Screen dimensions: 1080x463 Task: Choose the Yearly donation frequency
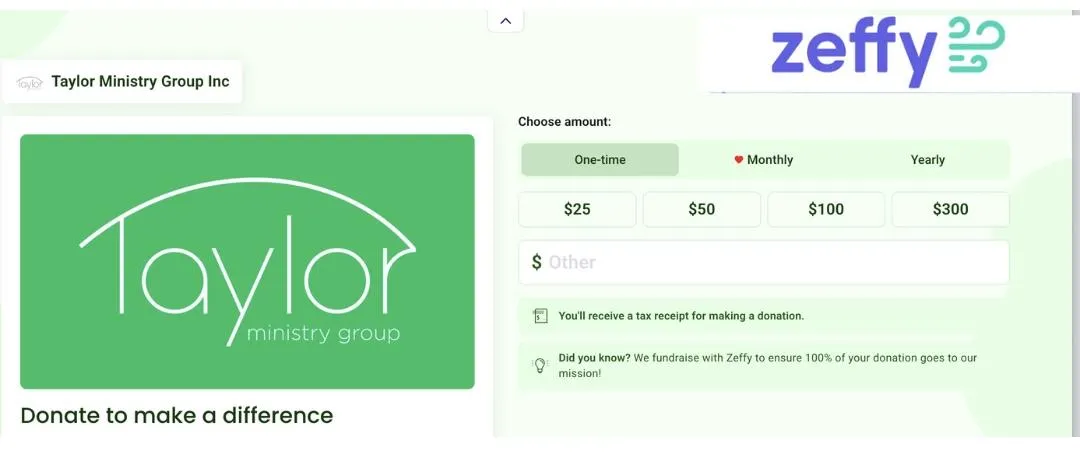point(927,160)
